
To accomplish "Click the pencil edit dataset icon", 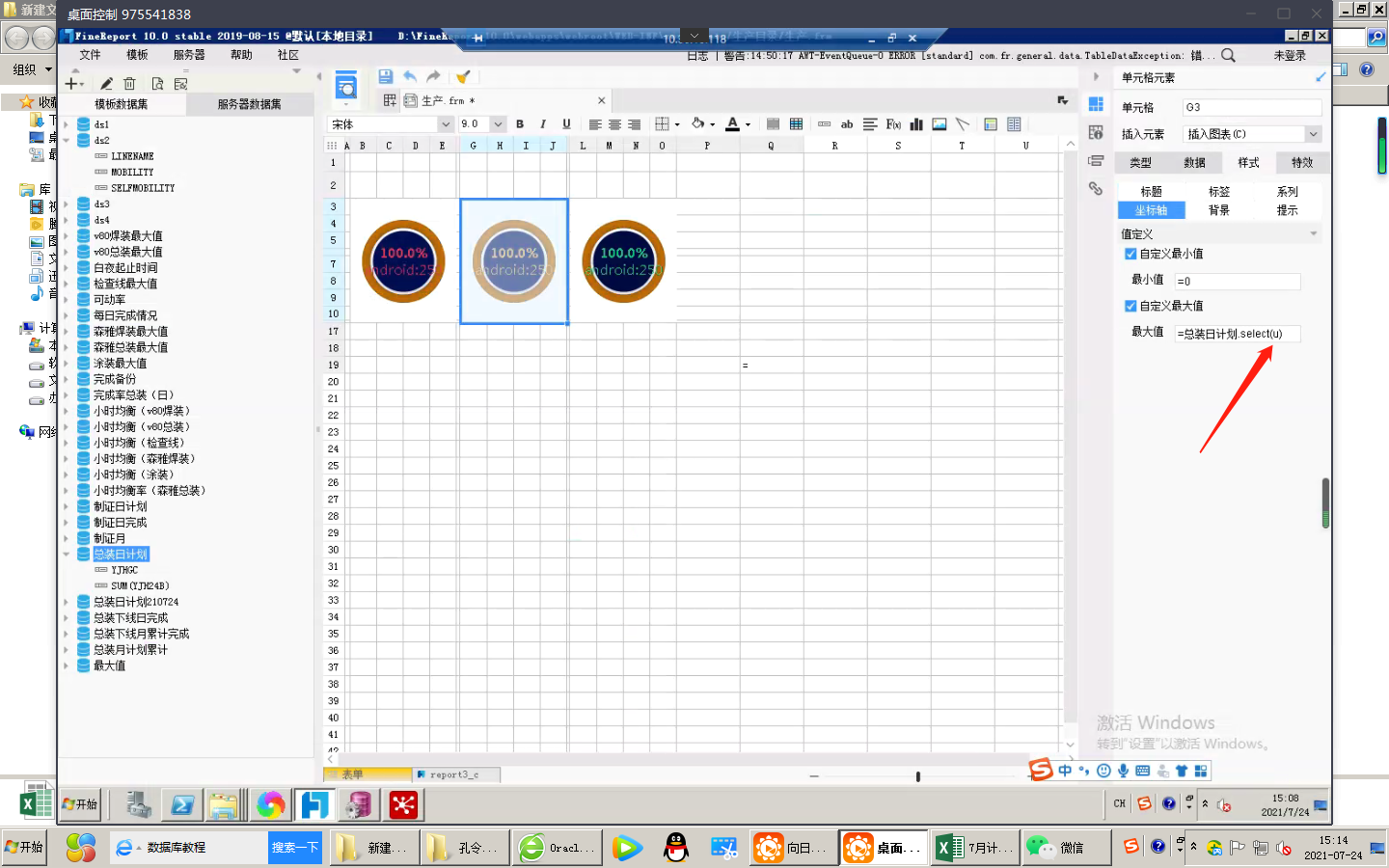I will point(106,84).
